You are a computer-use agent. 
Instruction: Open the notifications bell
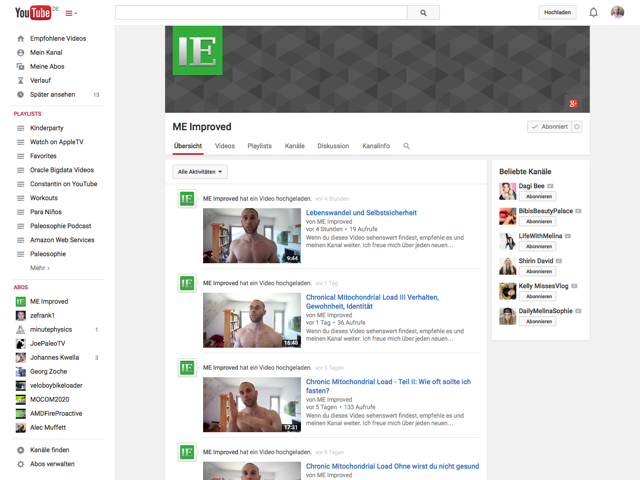pyautogui.click(x=593, y=13)
